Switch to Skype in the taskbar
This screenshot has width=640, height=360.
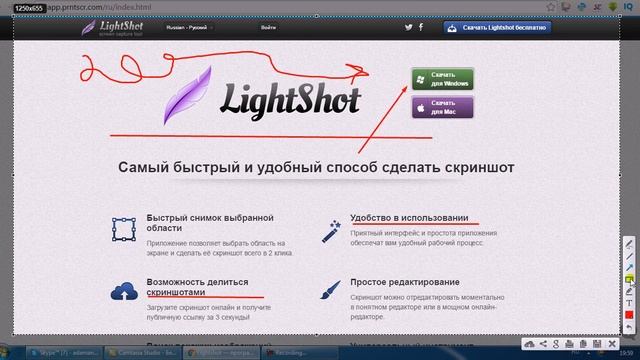pos(64,353)
